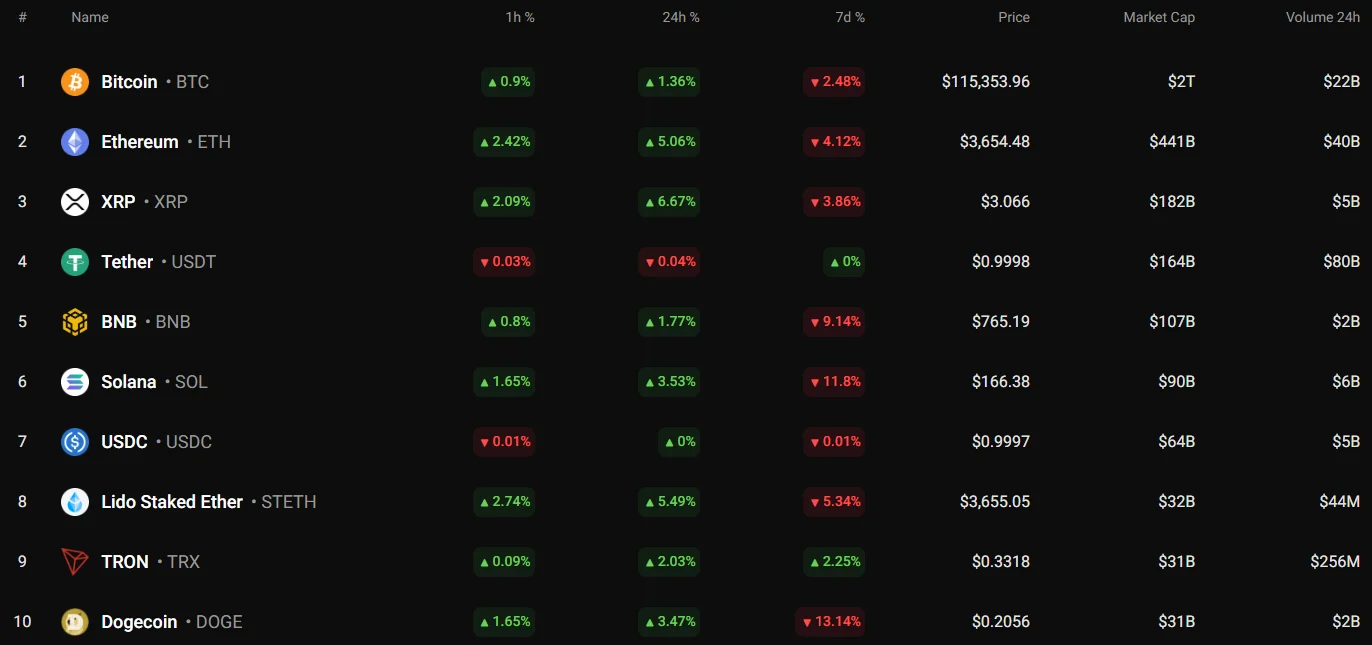Sort by the 24h % column
The width and height of the screenshot is (1372, 645).
680,17
